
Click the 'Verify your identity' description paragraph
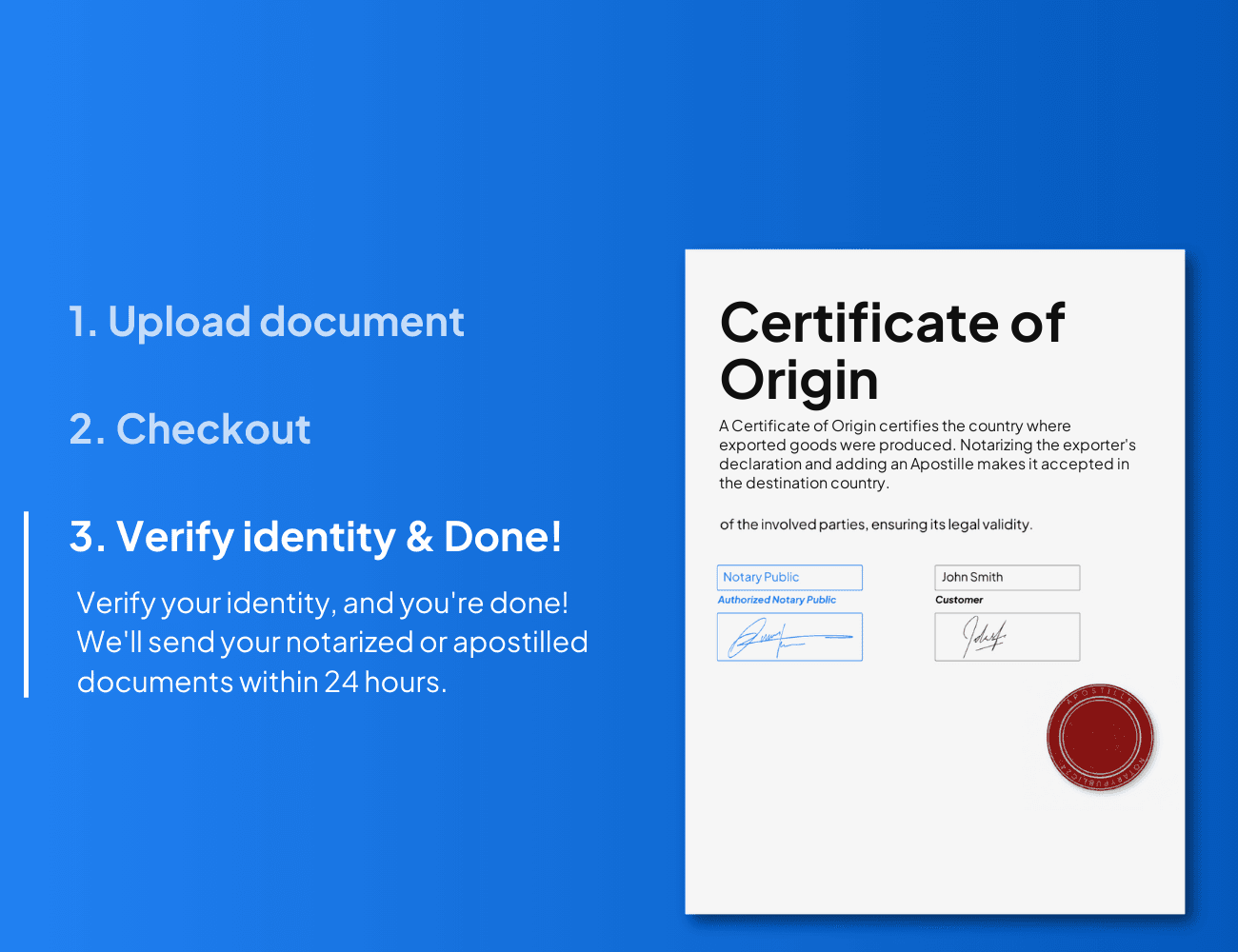(331, 643)
